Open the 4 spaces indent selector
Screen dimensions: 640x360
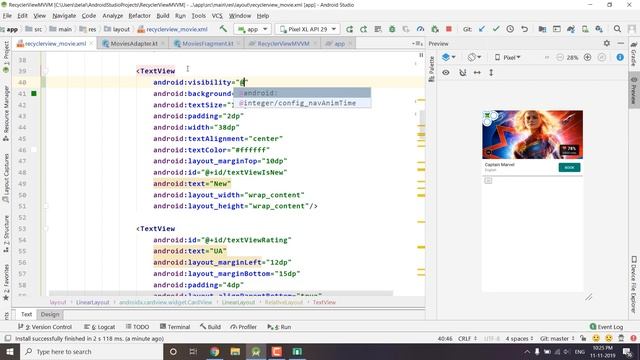click(519, 338)
